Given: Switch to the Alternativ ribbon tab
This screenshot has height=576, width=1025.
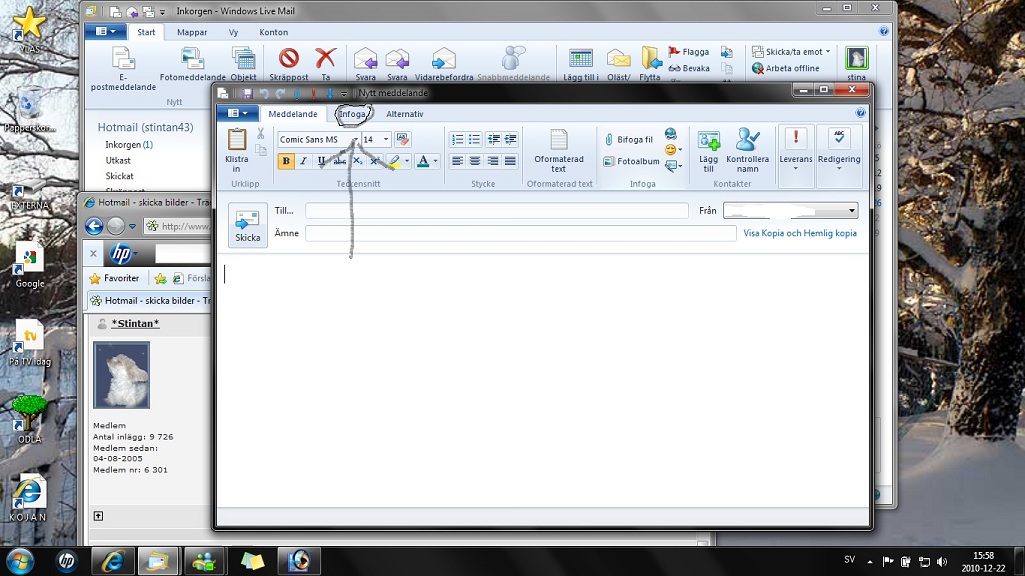Looking at the screenshot, I should pos(405,114).
